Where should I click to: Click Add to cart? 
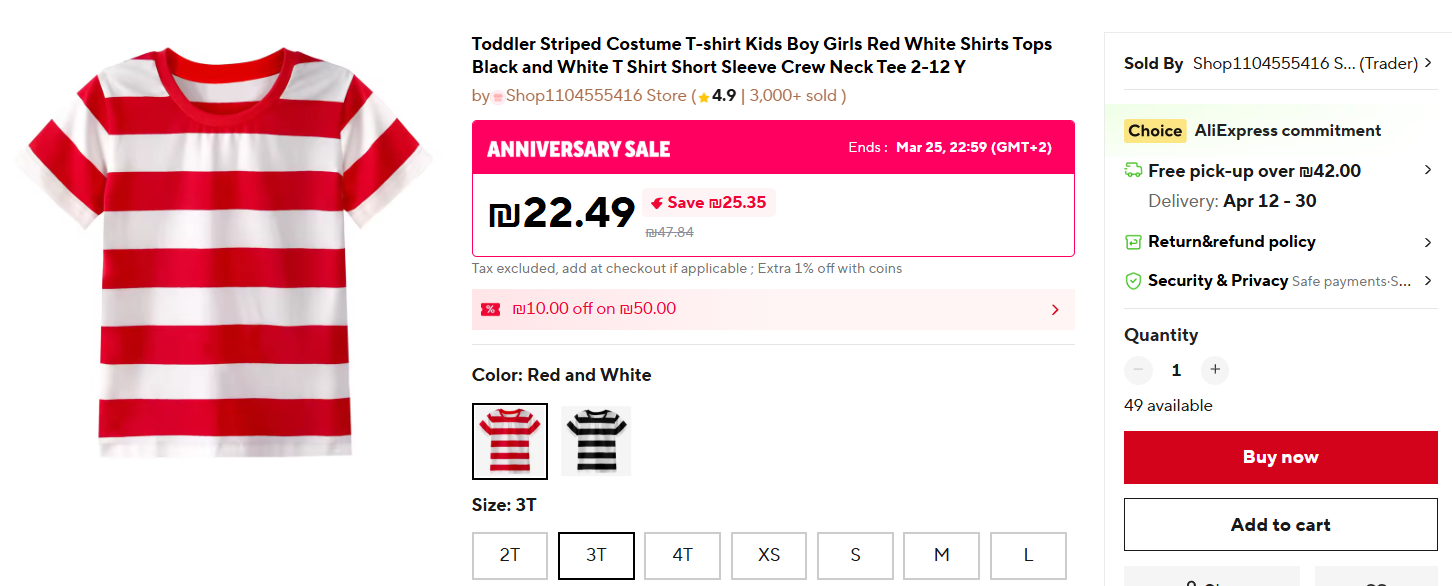1280,525
